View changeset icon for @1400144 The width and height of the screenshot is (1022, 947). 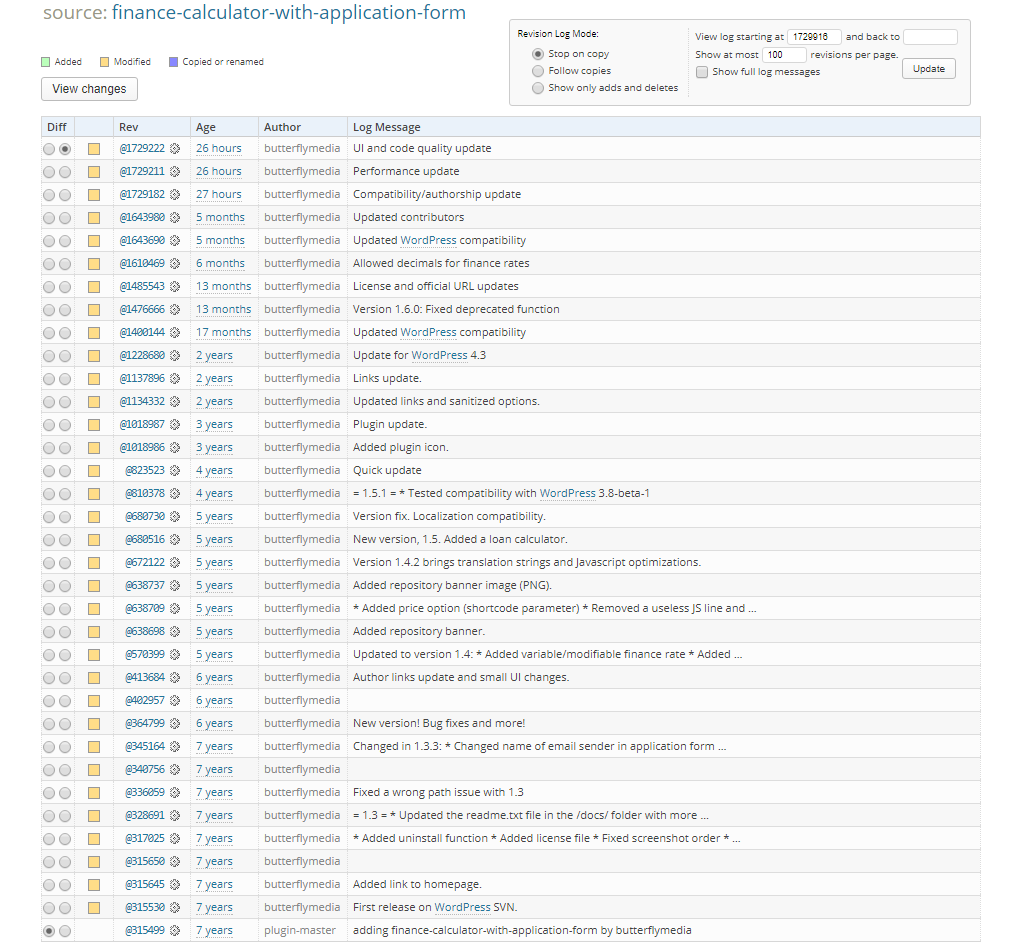pos(175,332)
